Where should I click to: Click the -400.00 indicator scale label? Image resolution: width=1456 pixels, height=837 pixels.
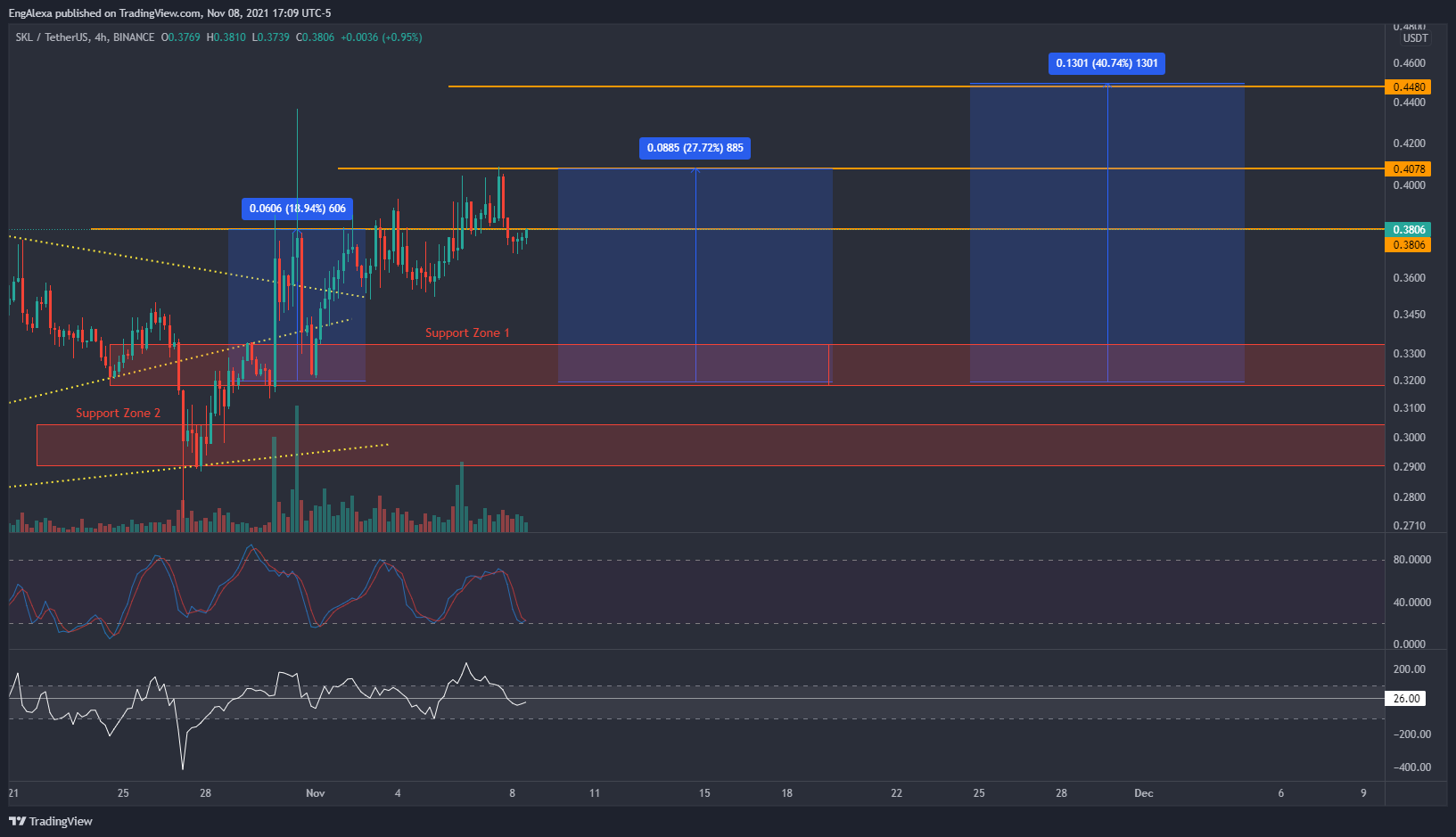[1411, 767]
